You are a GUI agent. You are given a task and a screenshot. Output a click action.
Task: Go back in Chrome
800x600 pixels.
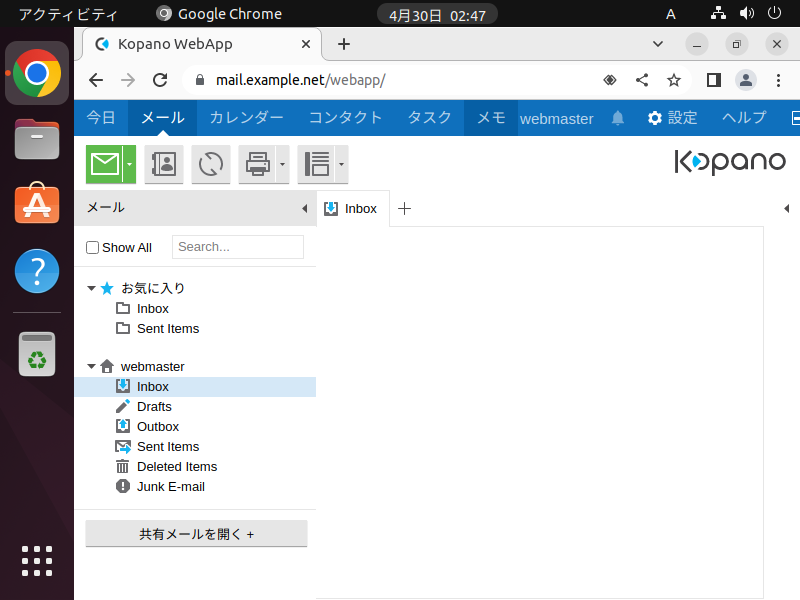96,80
